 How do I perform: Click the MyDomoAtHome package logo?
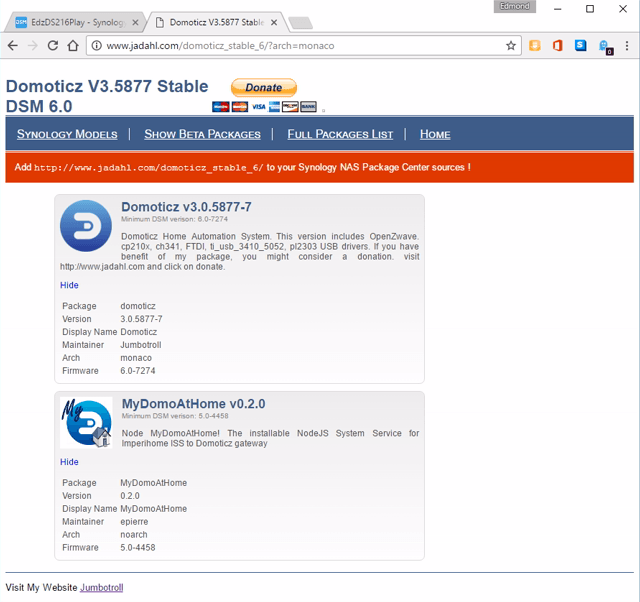(x=86, y=423)
